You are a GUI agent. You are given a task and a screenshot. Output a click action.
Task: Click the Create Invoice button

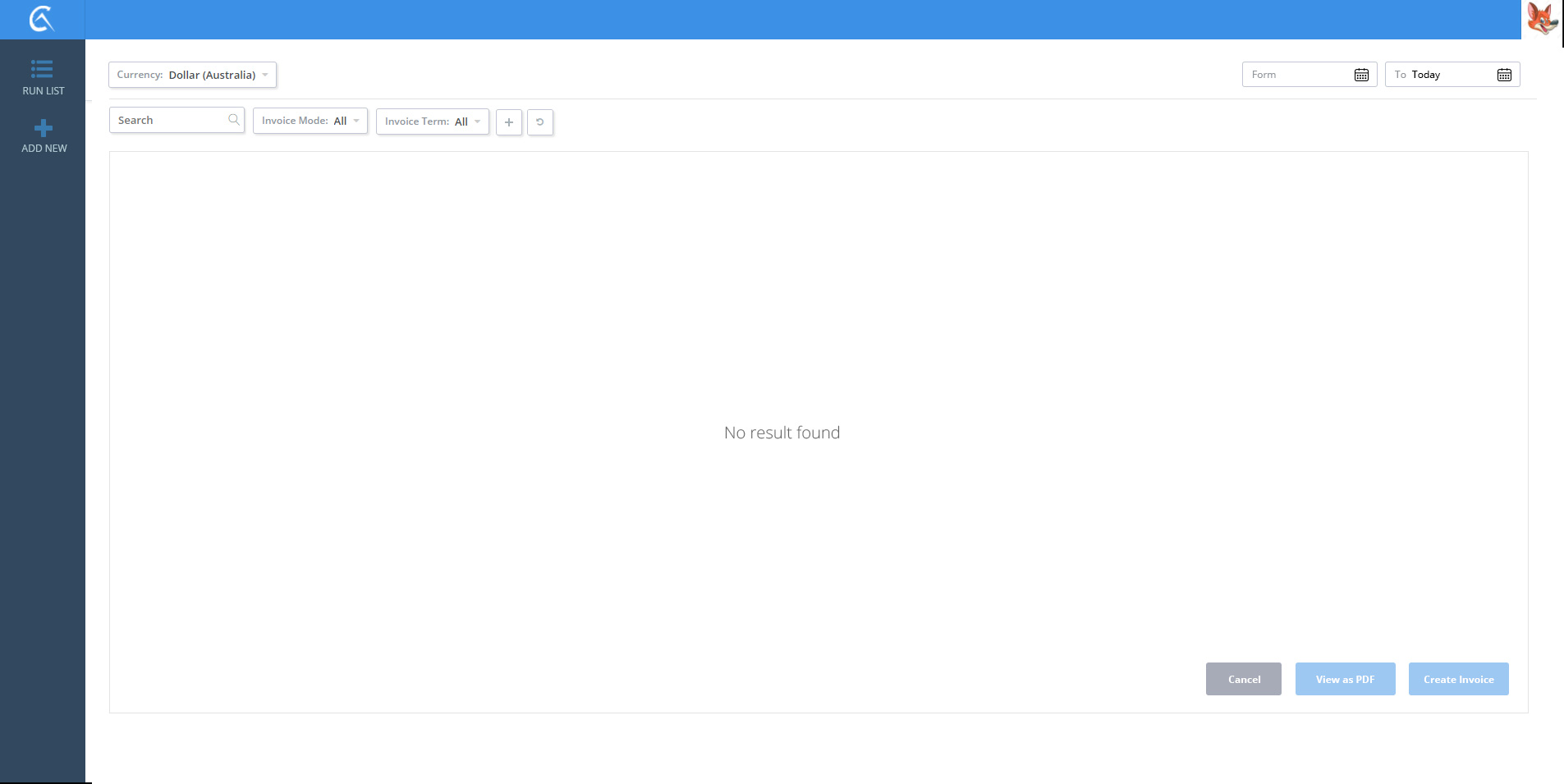(1458, 679)
